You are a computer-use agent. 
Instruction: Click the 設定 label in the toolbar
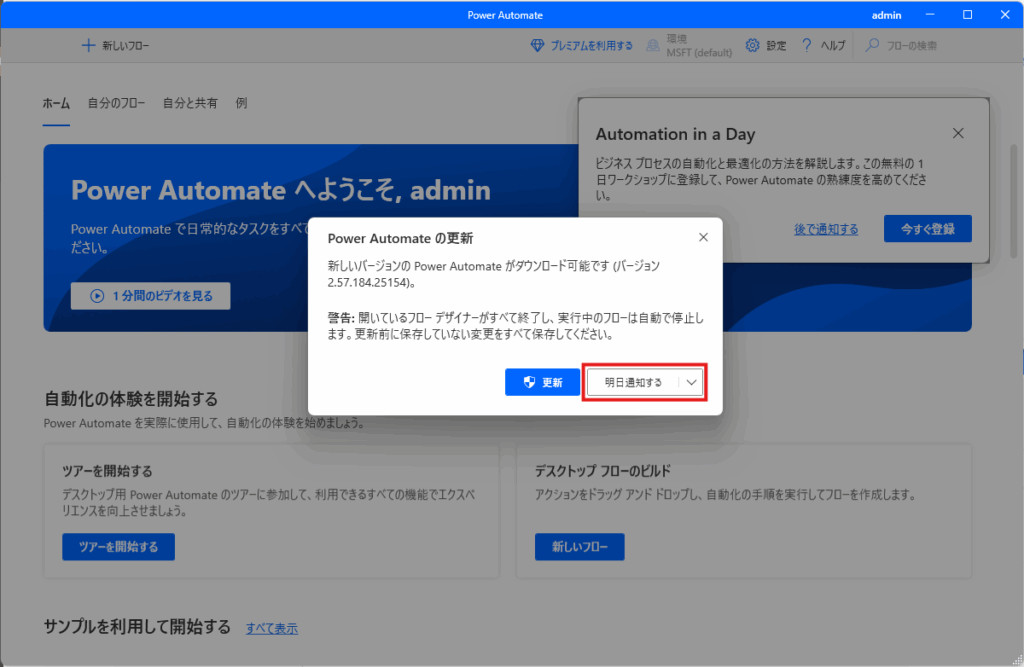coord(776,46)
